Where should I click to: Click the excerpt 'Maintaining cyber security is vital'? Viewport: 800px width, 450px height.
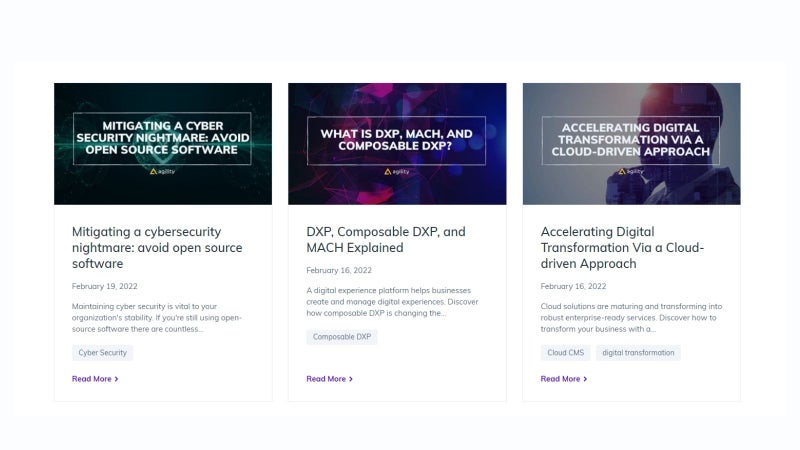pos(157,317)
